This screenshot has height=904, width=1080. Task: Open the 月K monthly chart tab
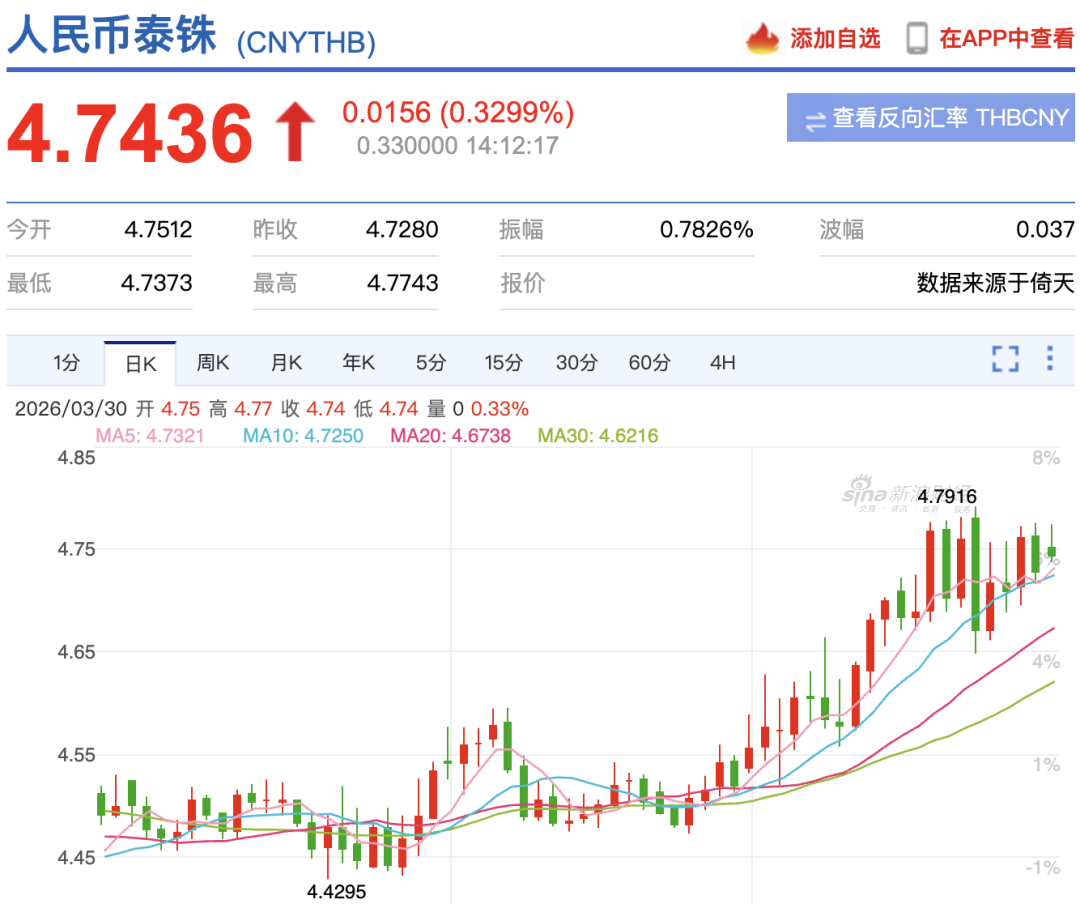point(286,363)
